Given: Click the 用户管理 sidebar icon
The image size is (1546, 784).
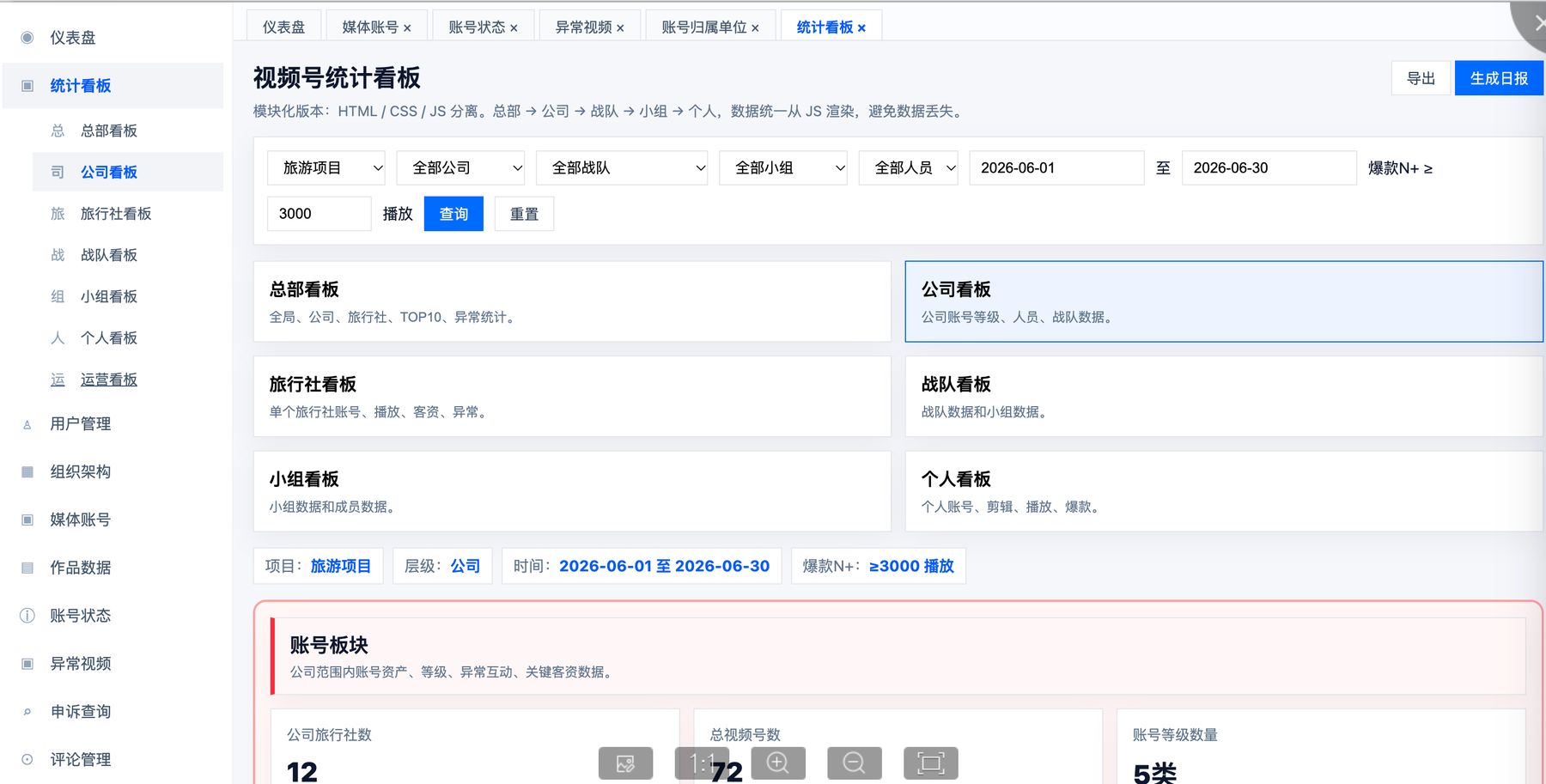Looking at the screenshot, I should point(27,424).
